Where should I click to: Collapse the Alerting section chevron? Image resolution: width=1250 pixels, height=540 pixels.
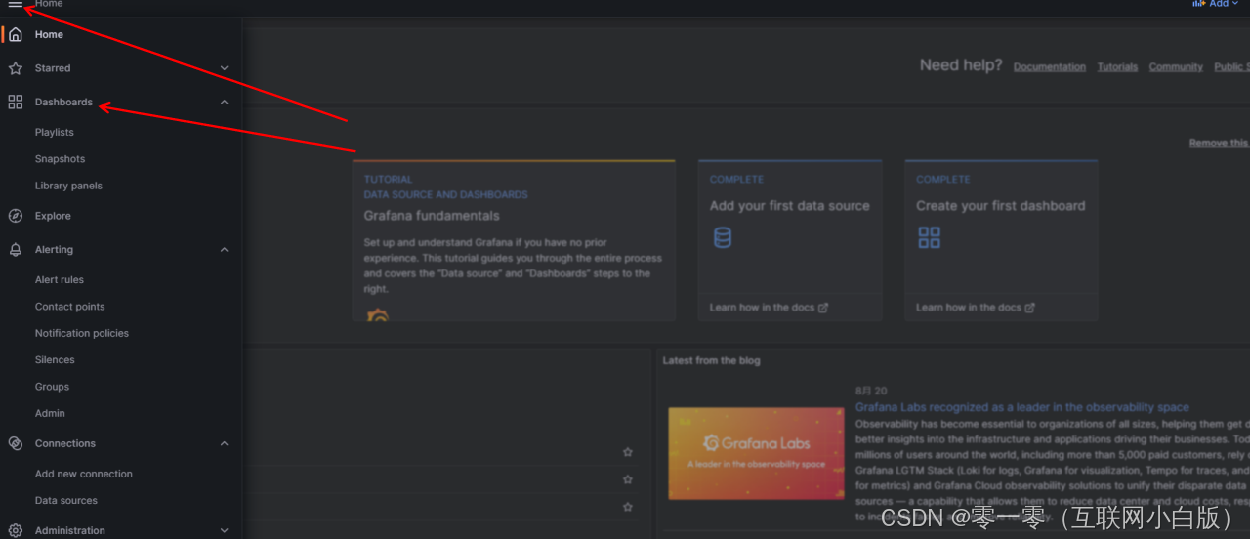[x=224, y=250]
